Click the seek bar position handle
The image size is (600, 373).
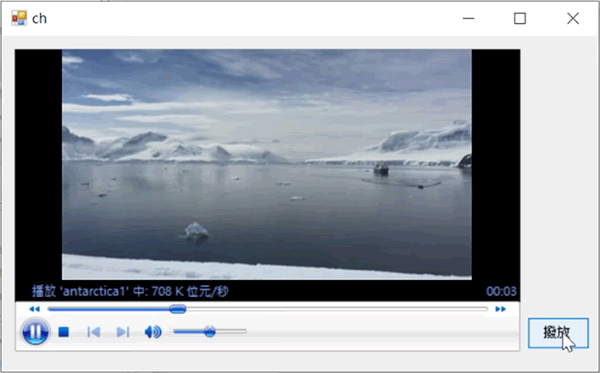(178, 309)
